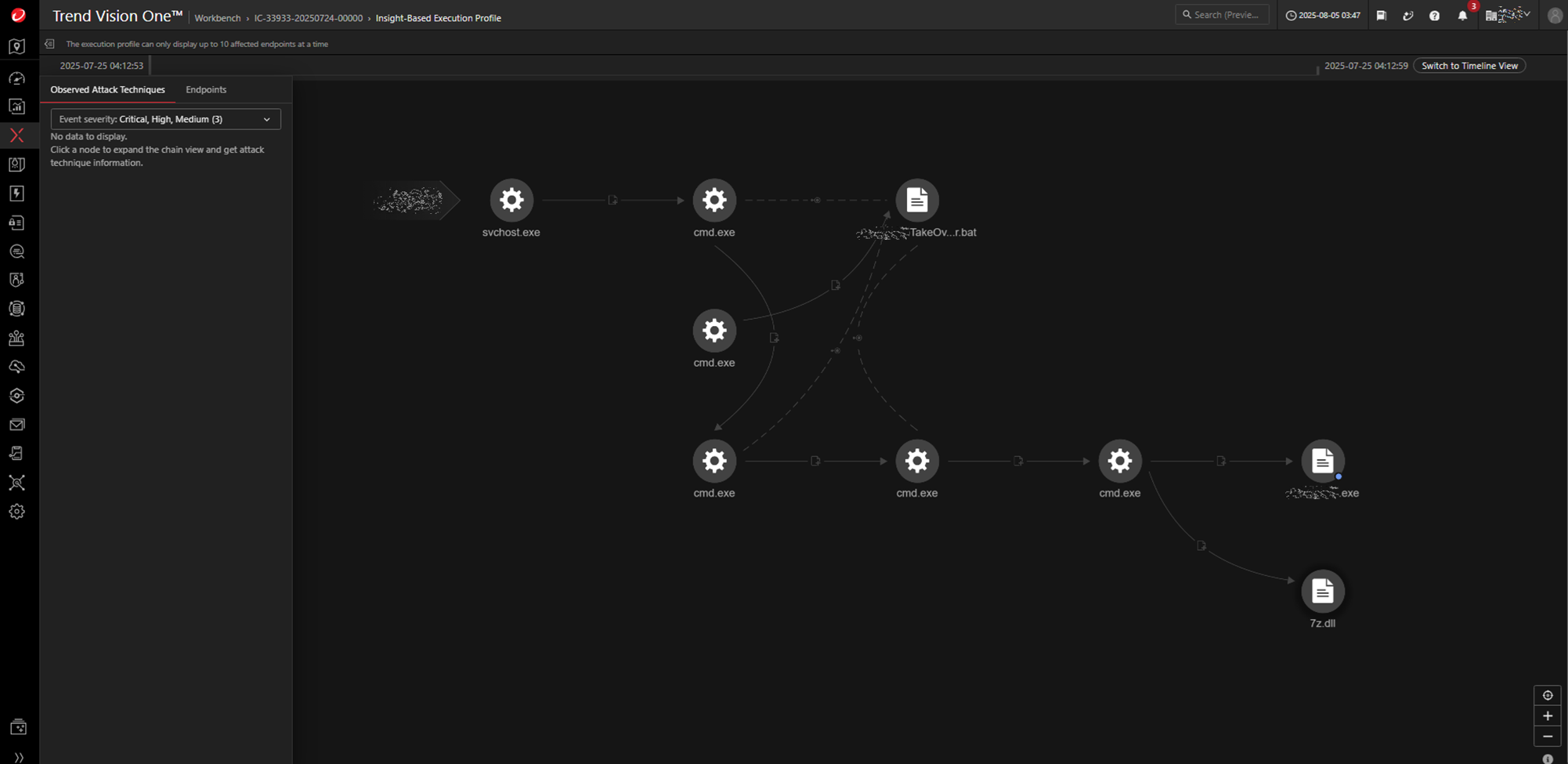Select the cmd.exe node below TakeOv...r.bat
The height and width of the screenshot is (764, 1568).
[917, 461]
